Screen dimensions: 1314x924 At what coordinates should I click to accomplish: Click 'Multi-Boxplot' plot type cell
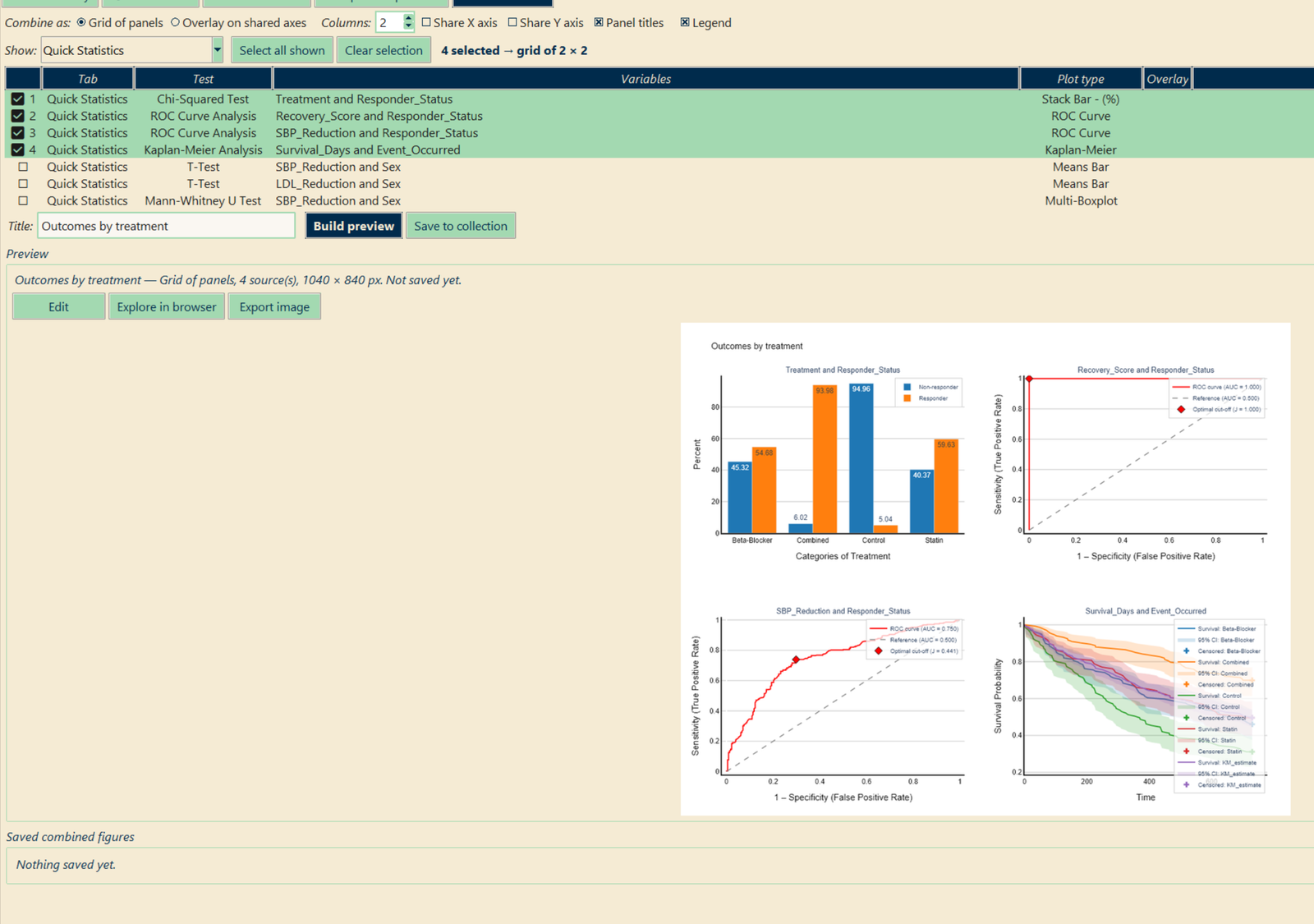coord(1081,200)
